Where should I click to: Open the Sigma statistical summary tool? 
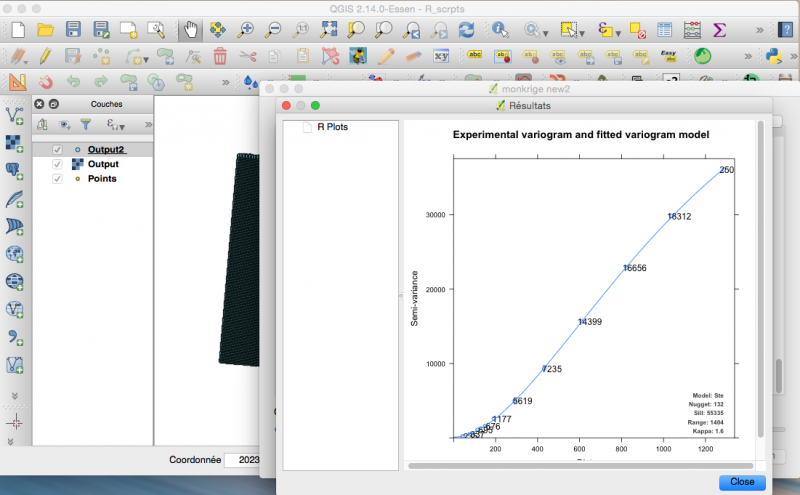pos(719,29)
